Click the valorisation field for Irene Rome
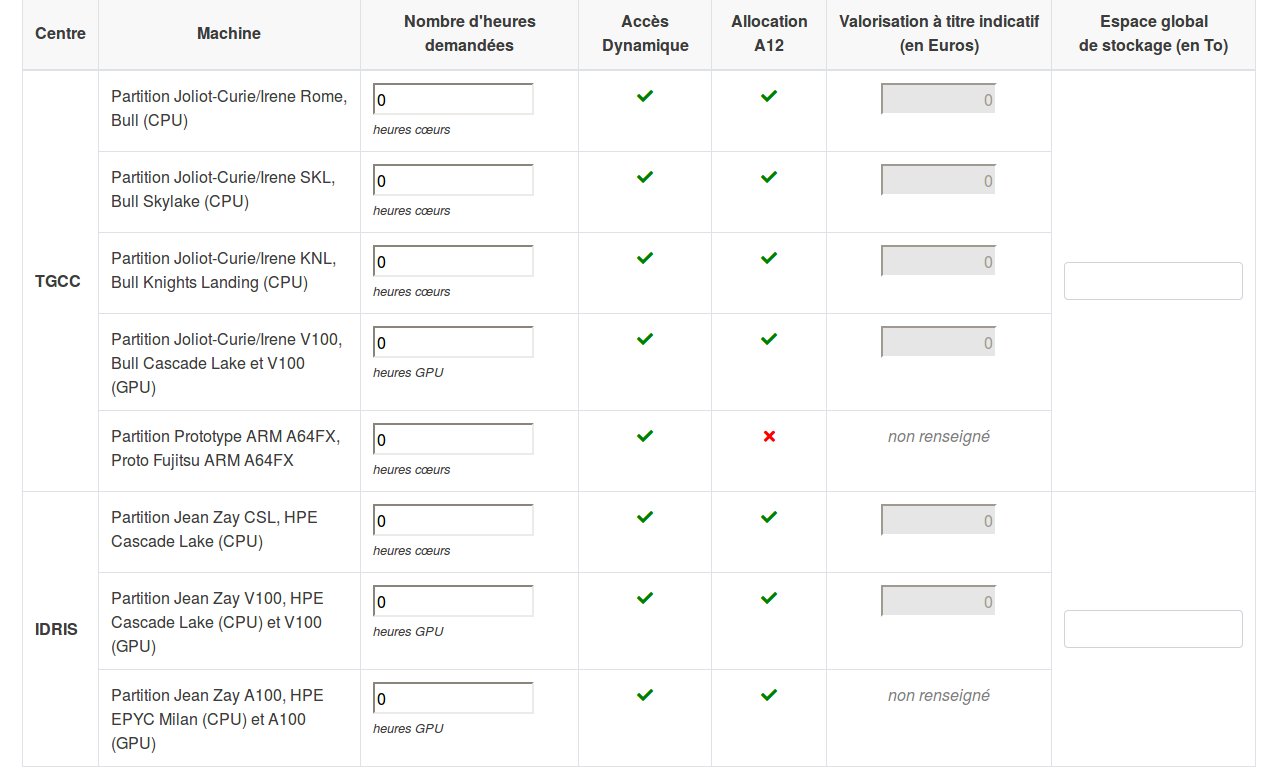This screenshot has height=774, width=1280. (938, 99)
